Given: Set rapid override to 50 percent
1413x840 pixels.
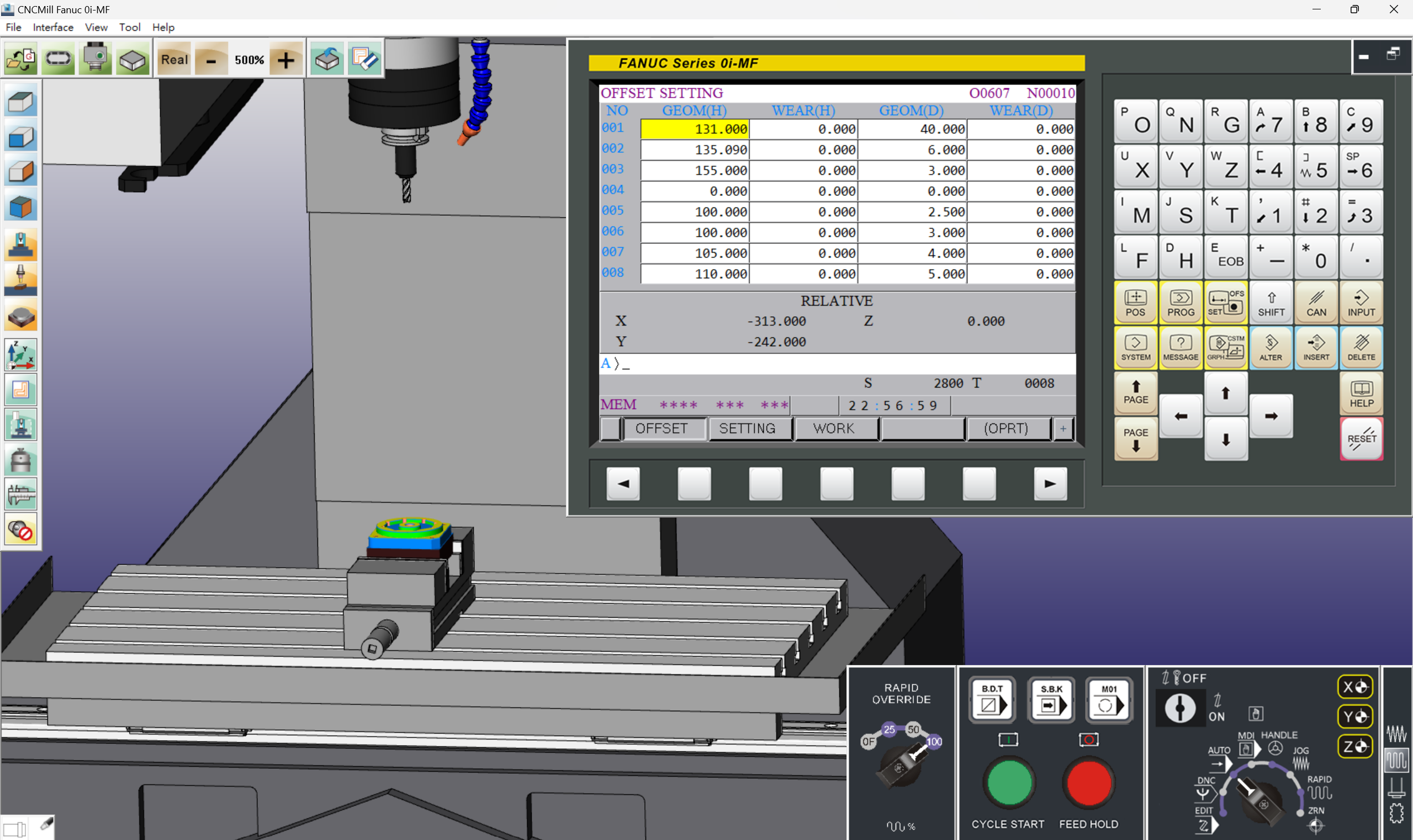Looking at the screenshot, I should click(913, 729).
